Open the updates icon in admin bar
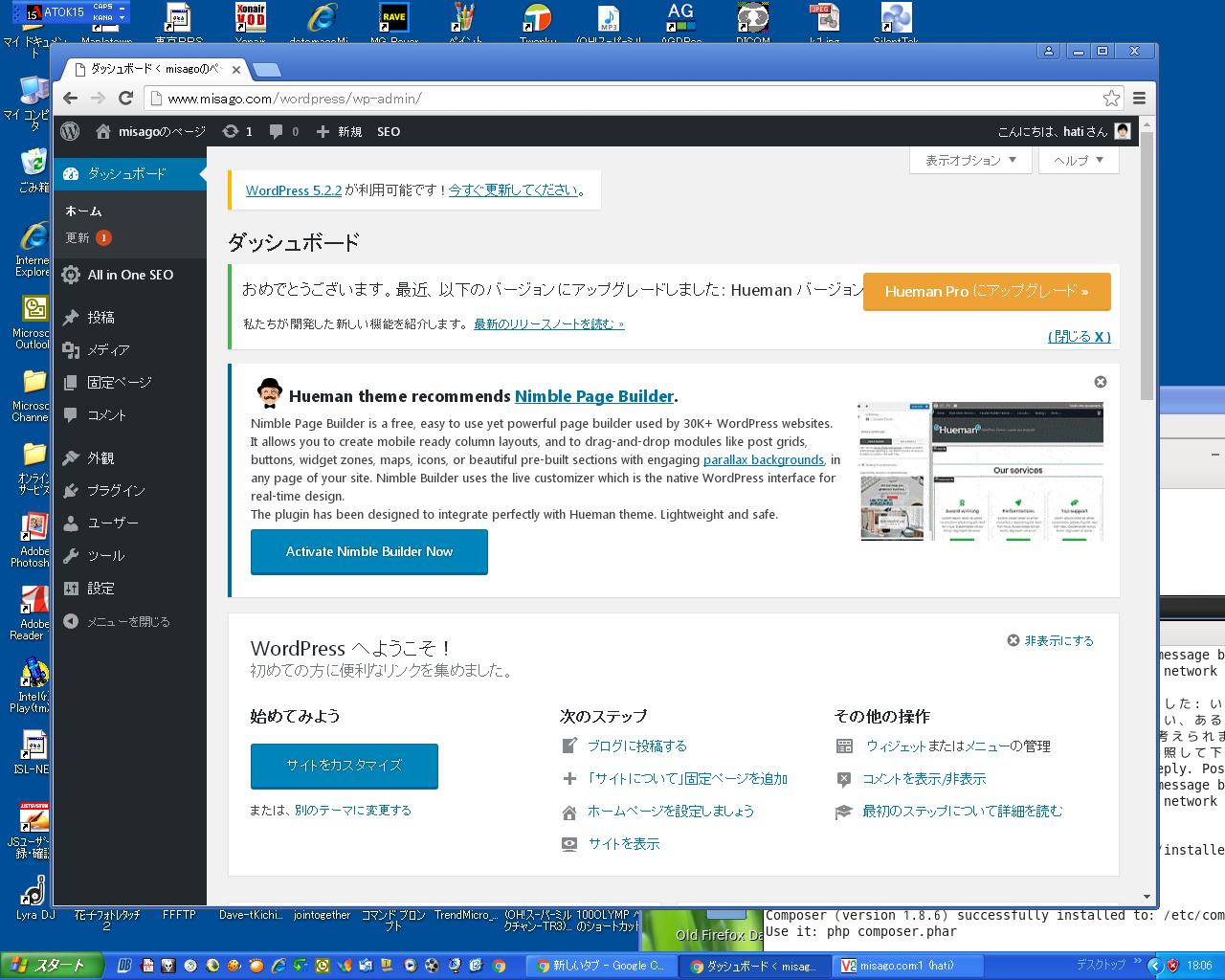This screenshot has width=1225, height=980. click(237, 132)
